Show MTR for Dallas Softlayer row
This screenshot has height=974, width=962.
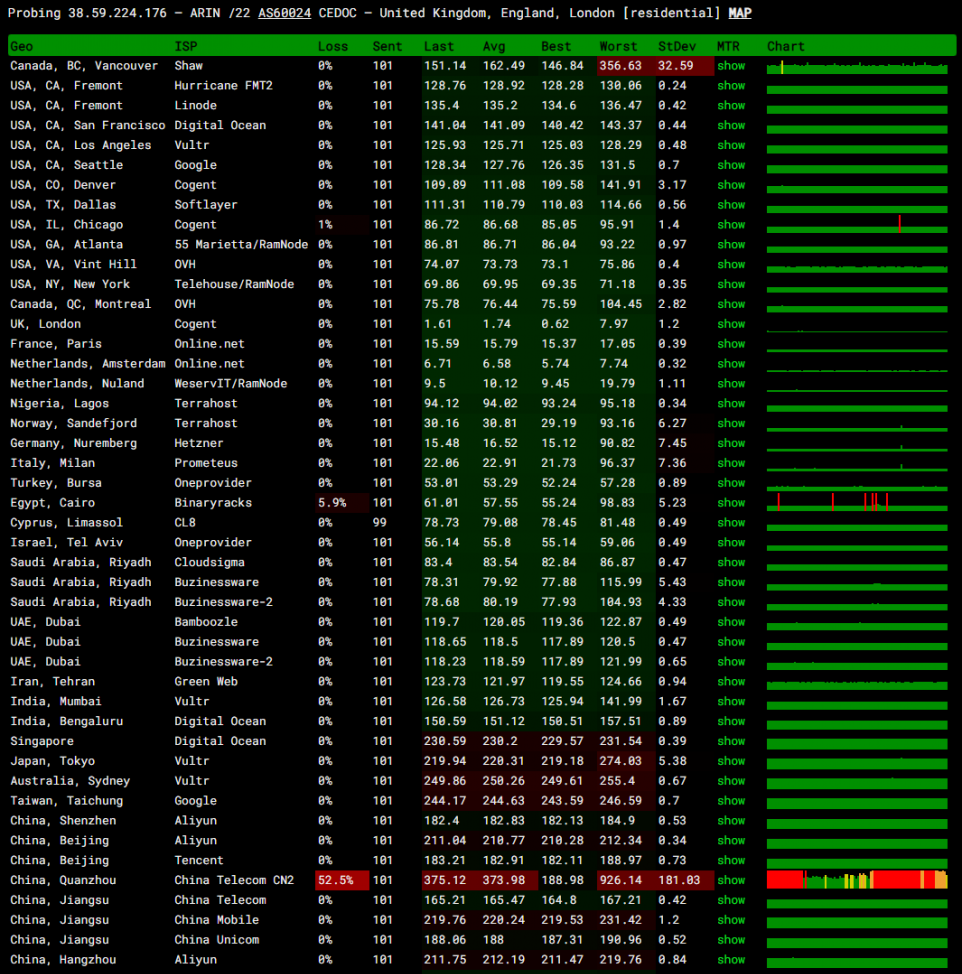click(731, 205)
